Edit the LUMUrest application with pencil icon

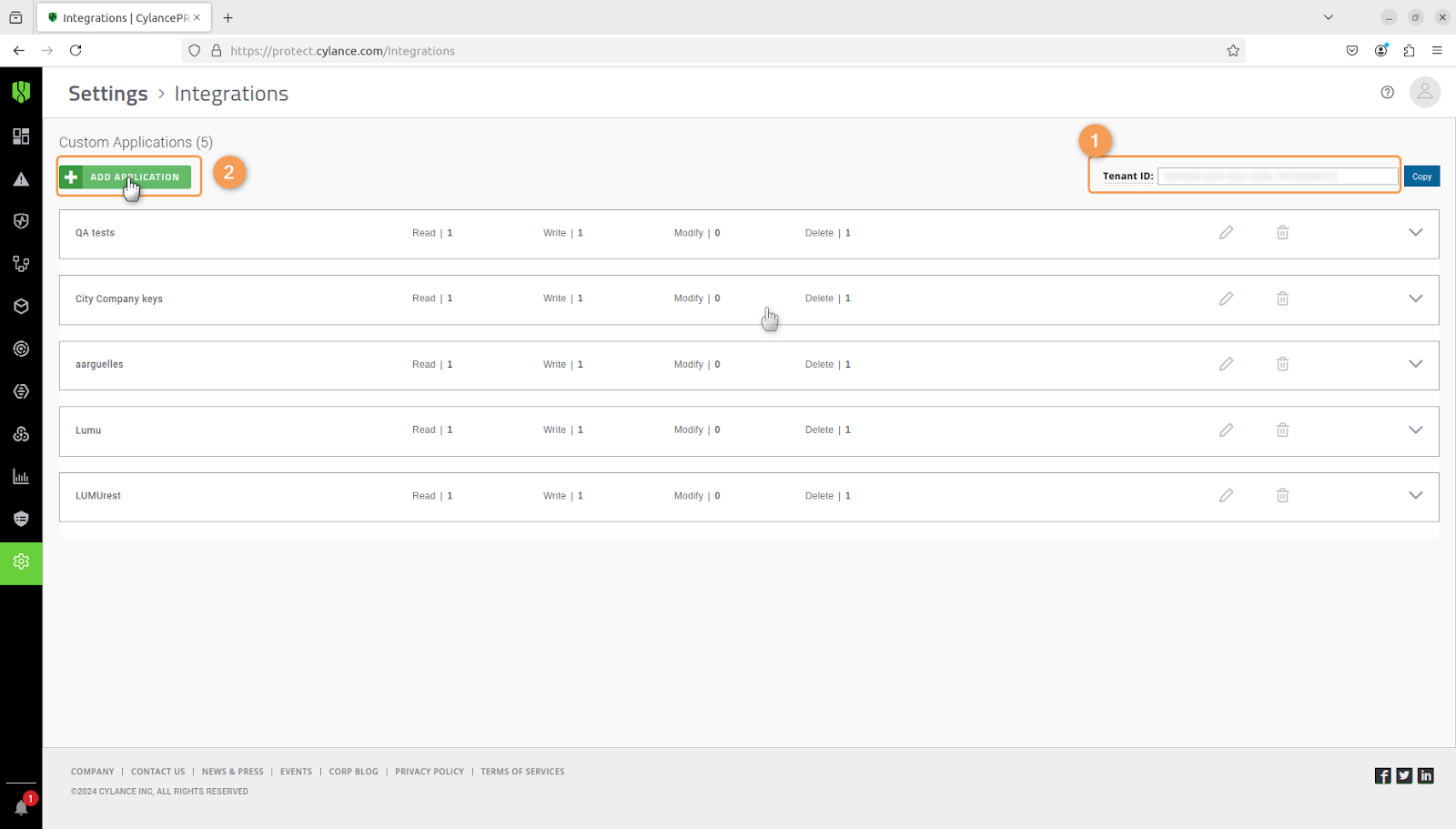[1226, 496]
